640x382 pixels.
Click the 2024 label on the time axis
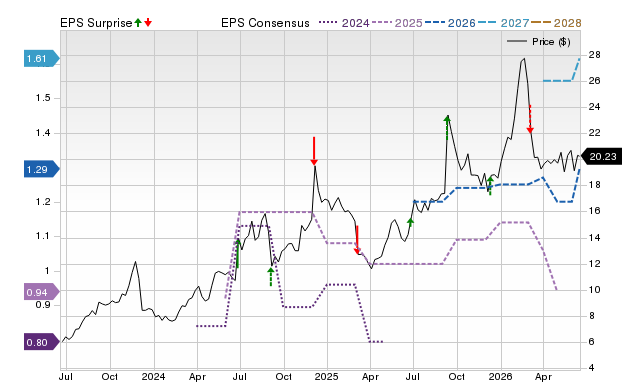pos(153,376)
